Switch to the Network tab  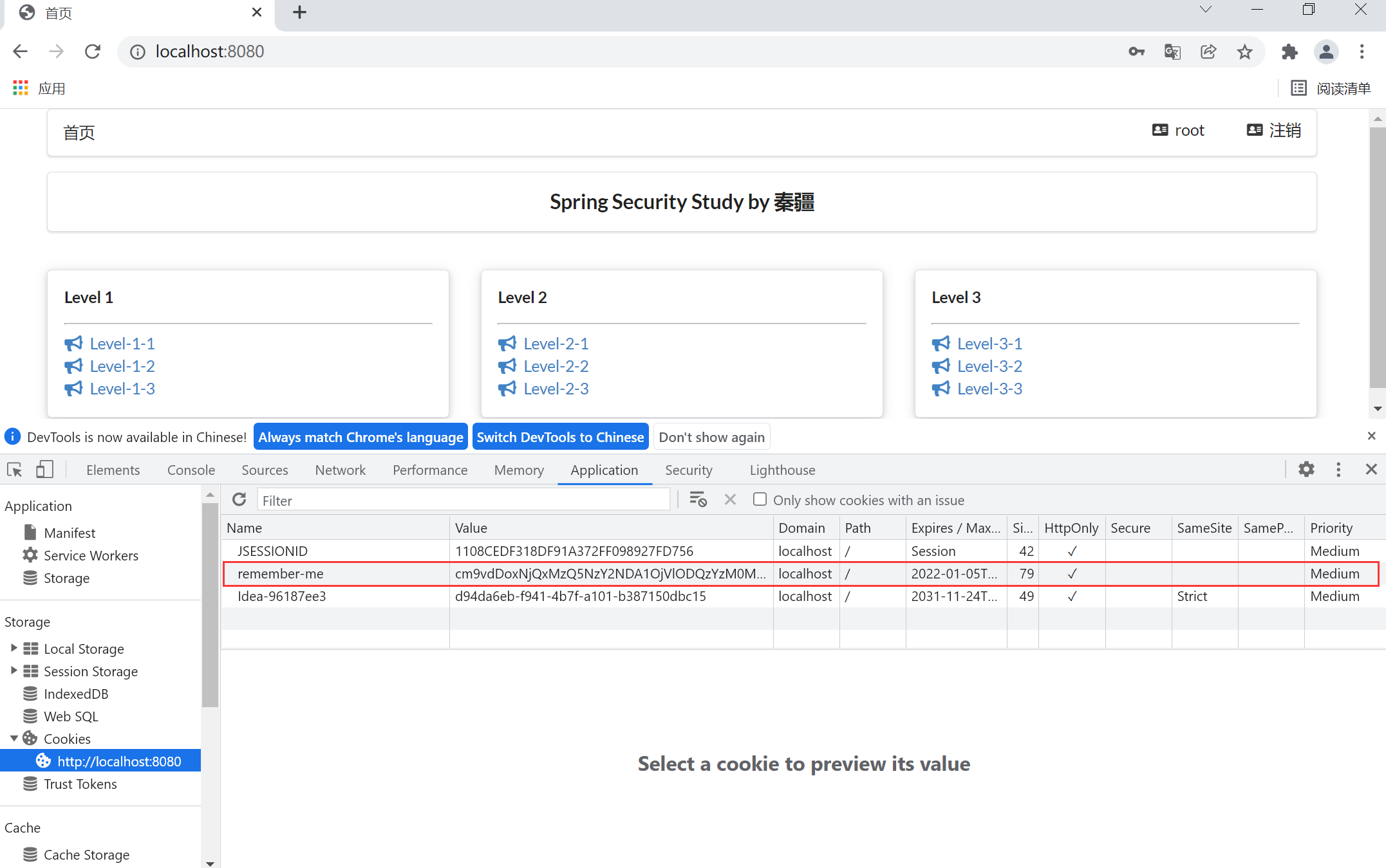[340, 470]
